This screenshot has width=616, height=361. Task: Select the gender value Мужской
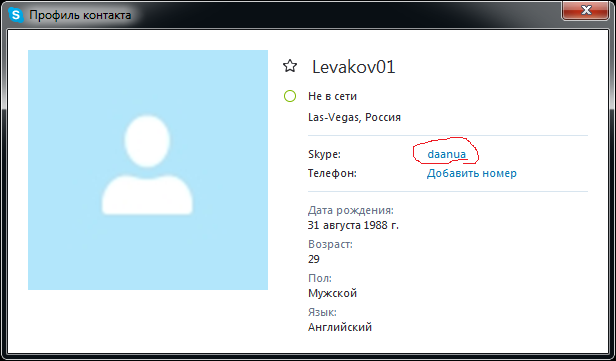pyautogui.click(x=332, y=293)
